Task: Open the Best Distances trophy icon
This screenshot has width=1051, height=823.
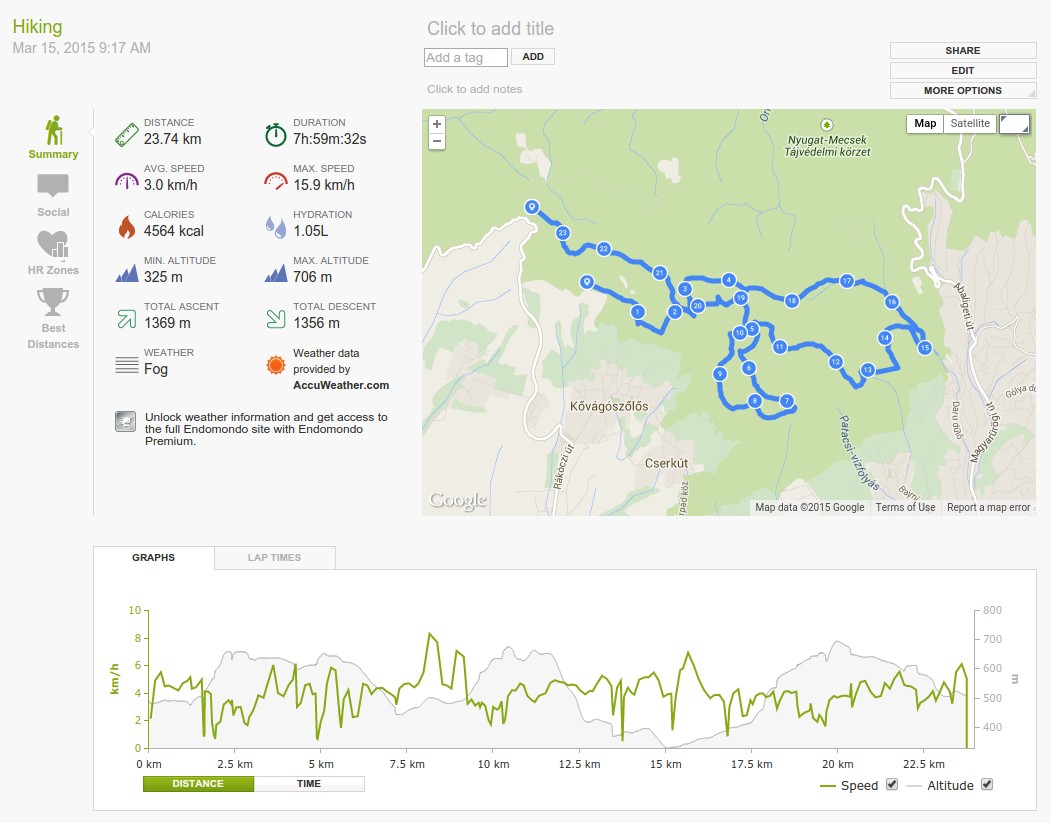Action: [53, 302]
